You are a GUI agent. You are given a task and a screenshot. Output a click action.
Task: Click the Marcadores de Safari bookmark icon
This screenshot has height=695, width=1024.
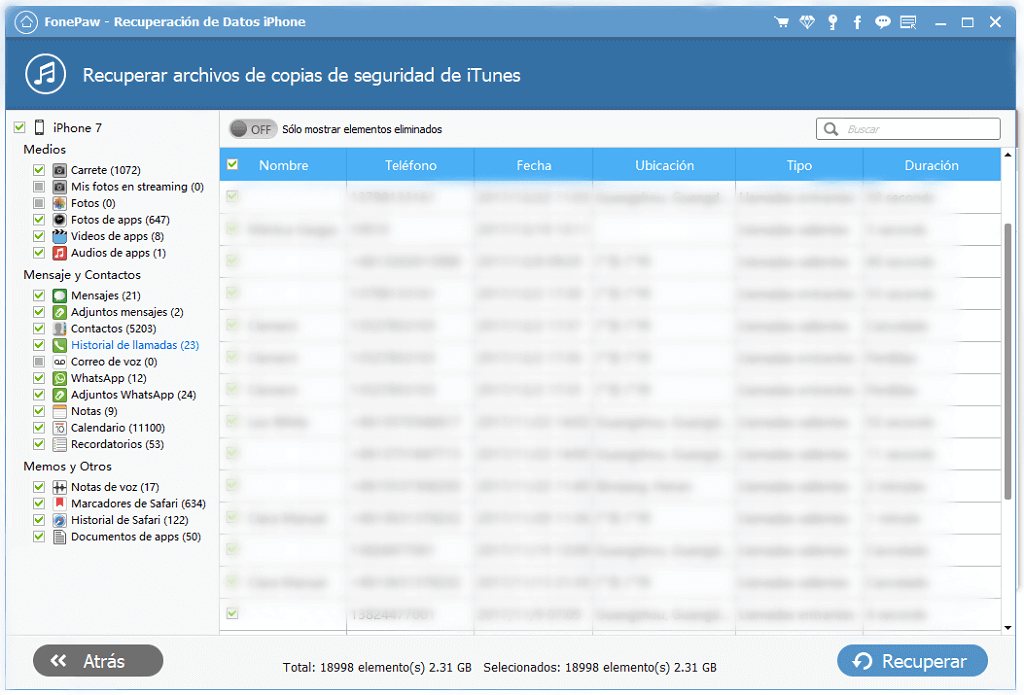59,504
